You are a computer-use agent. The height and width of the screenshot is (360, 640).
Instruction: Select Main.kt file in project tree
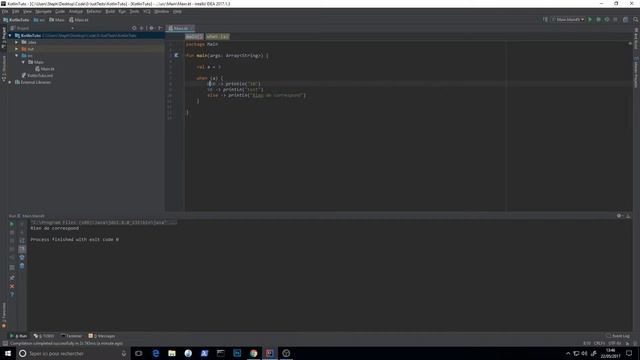(x=44, y=69)
